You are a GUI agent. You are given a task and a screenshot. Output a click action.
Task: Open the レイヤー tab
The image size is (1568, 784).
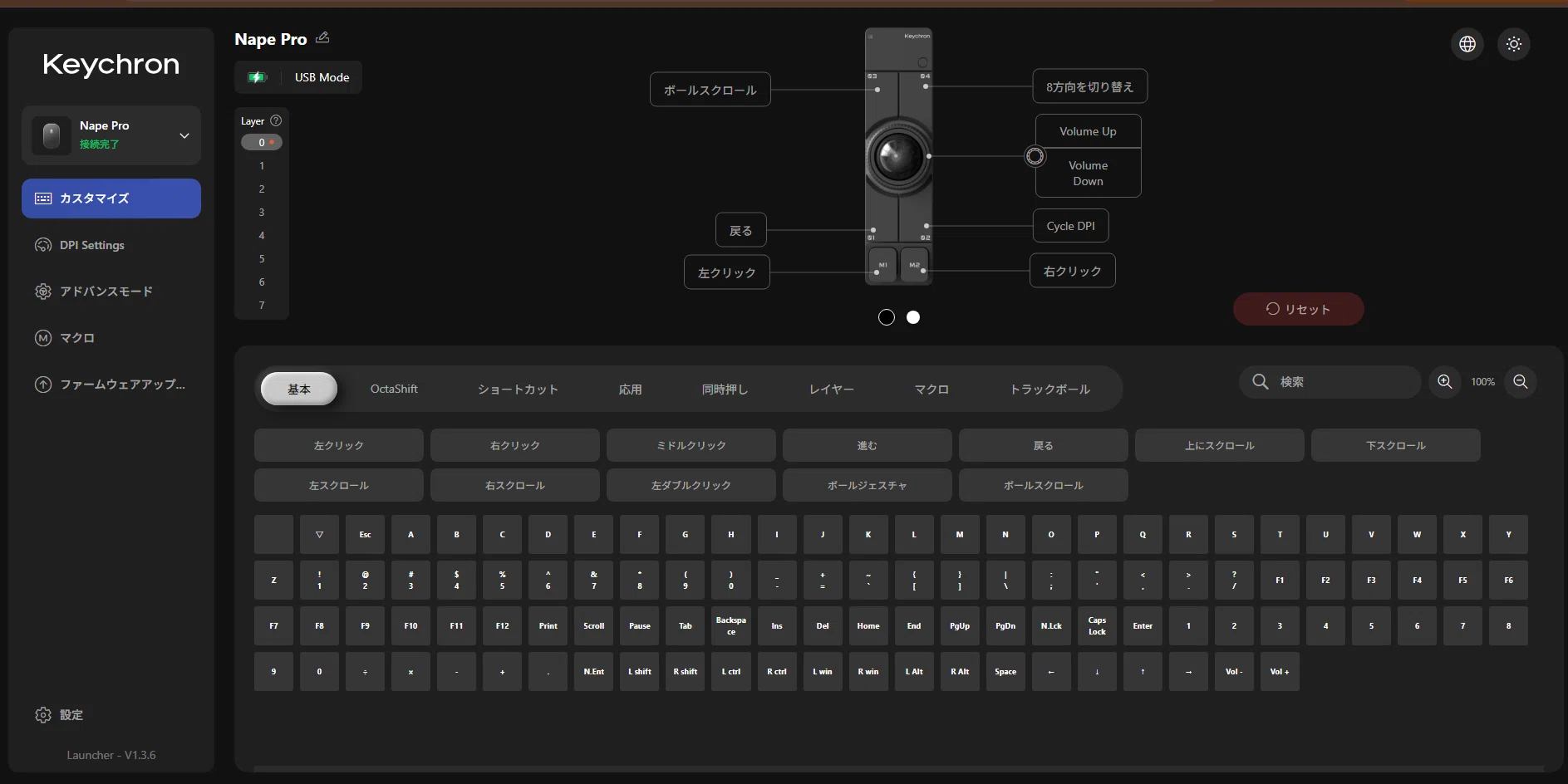click(832, 389)
